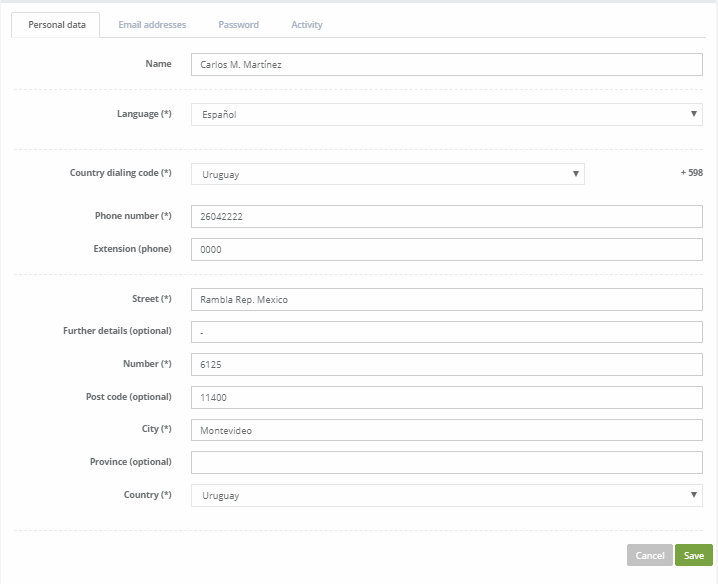This screenshot has width=718, height=584.
Task: Open the Password tab
Action: pyautogui.click(x=238, y=25)
